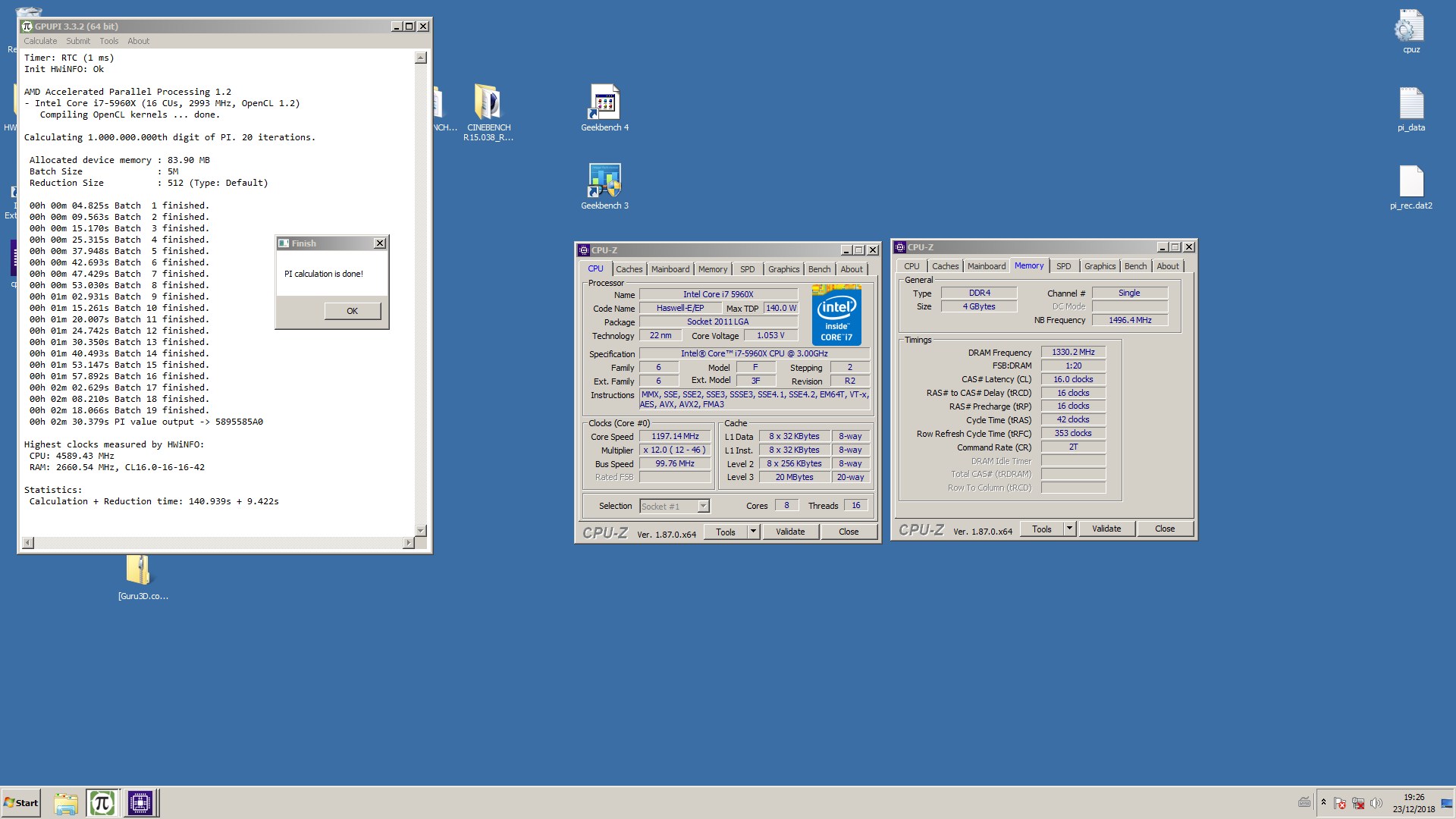Switch to Caches tab in left CPU-Z
The height and width of the screenshot is (819, 1456).
coord(629,269)
